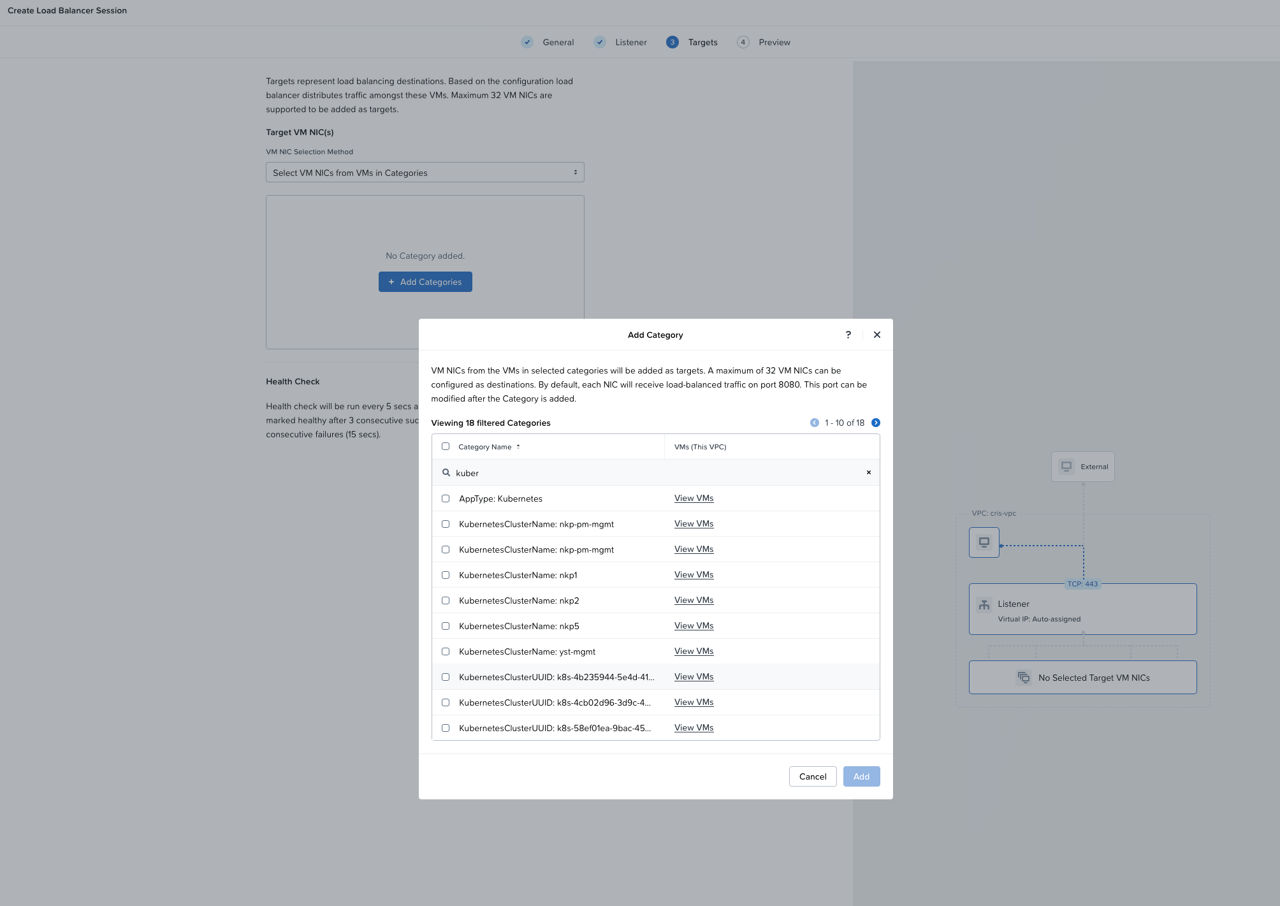Viewport: 1280px width, 906px height.
Task: Click the TCP: 443 label in diagram
Action: pyautogui.click(x=1083, y=584)
